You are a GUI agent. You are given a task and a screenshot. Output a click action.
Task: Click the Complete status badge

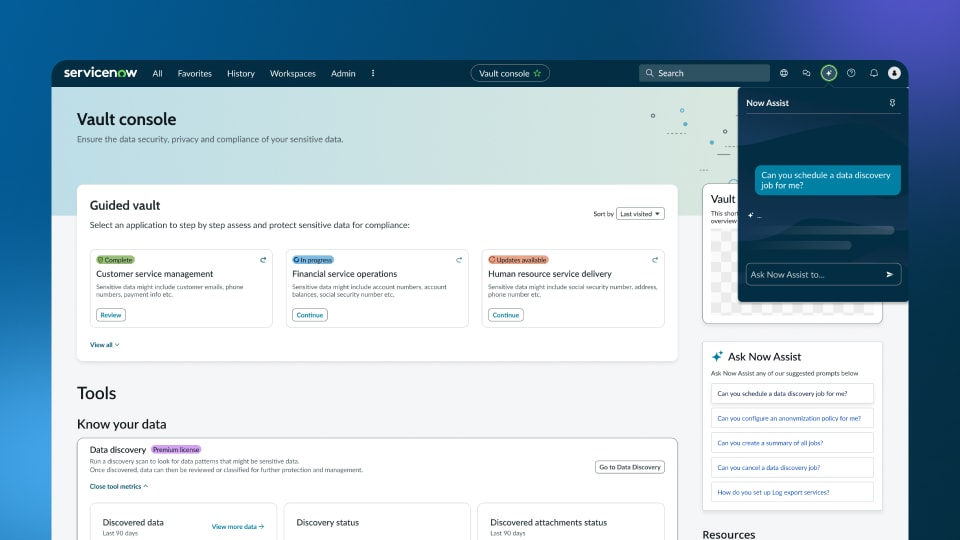click(x=115, y=260)
